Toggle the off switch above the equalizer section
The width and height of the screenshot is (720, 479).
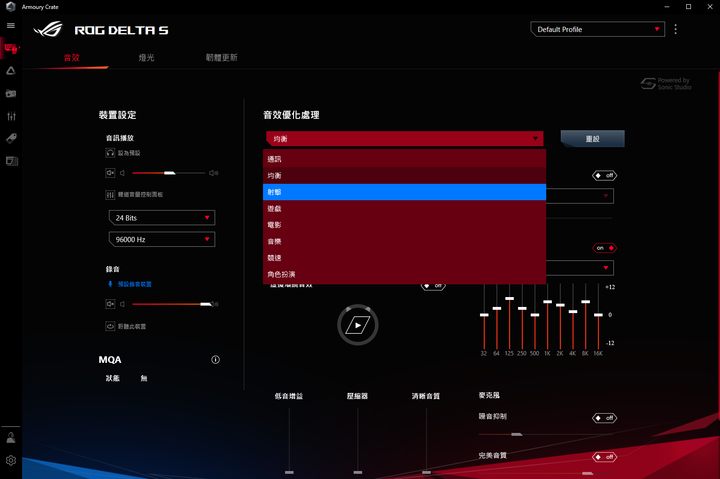click(x=604, y=175)
